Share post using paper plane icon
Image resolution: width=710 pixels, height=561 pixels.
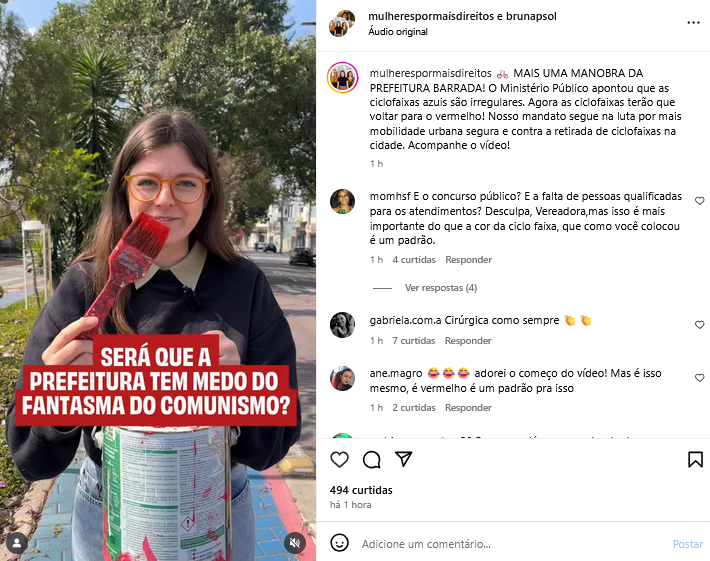tap(403, 459)
